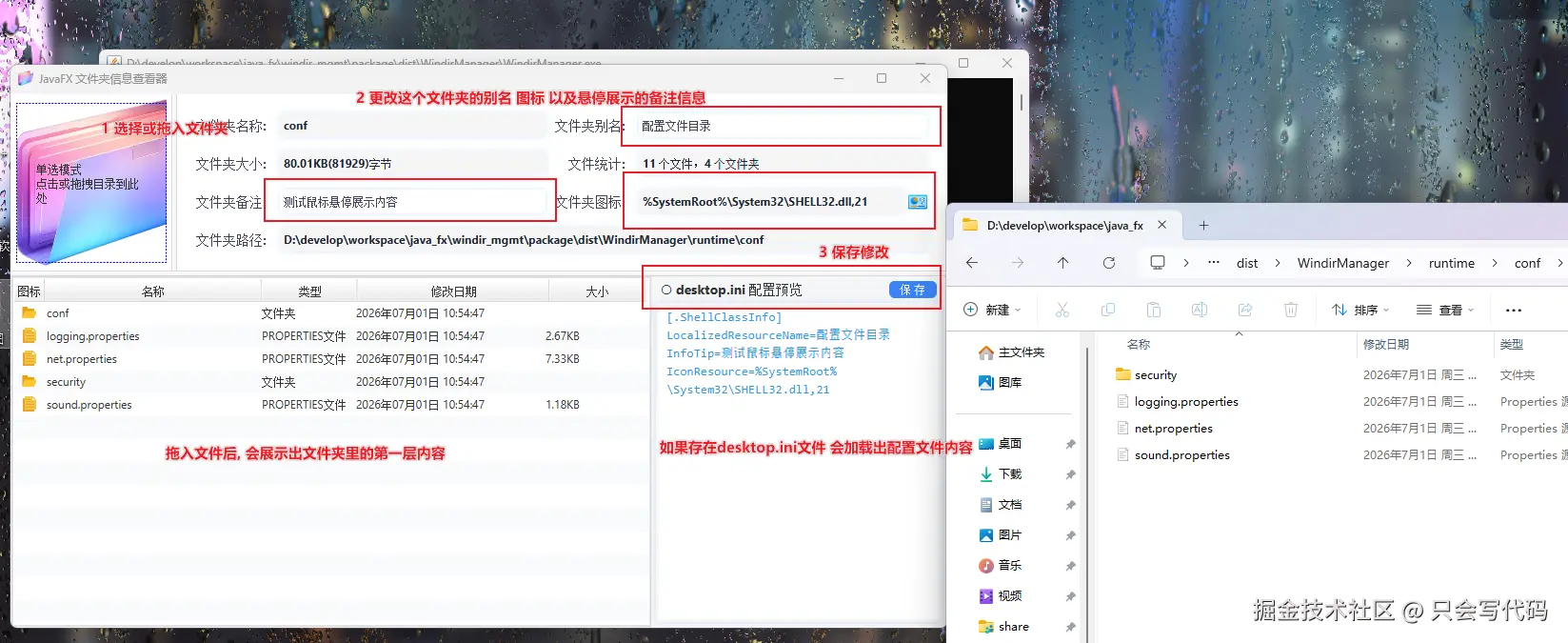This screenshot has height=643, width=1568.
Task: Select logging.properties row in JavaFX table
Action: [x=330, y=336]
